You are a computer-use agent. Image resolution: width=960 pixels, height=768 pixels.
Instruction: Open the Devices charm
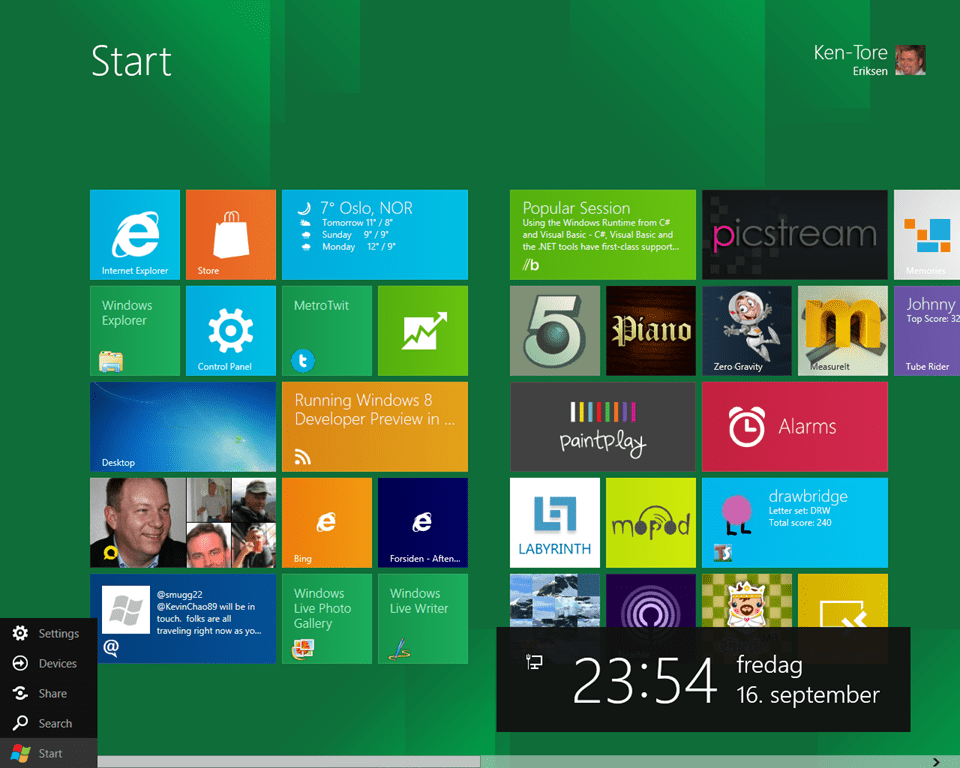point(48,663)
